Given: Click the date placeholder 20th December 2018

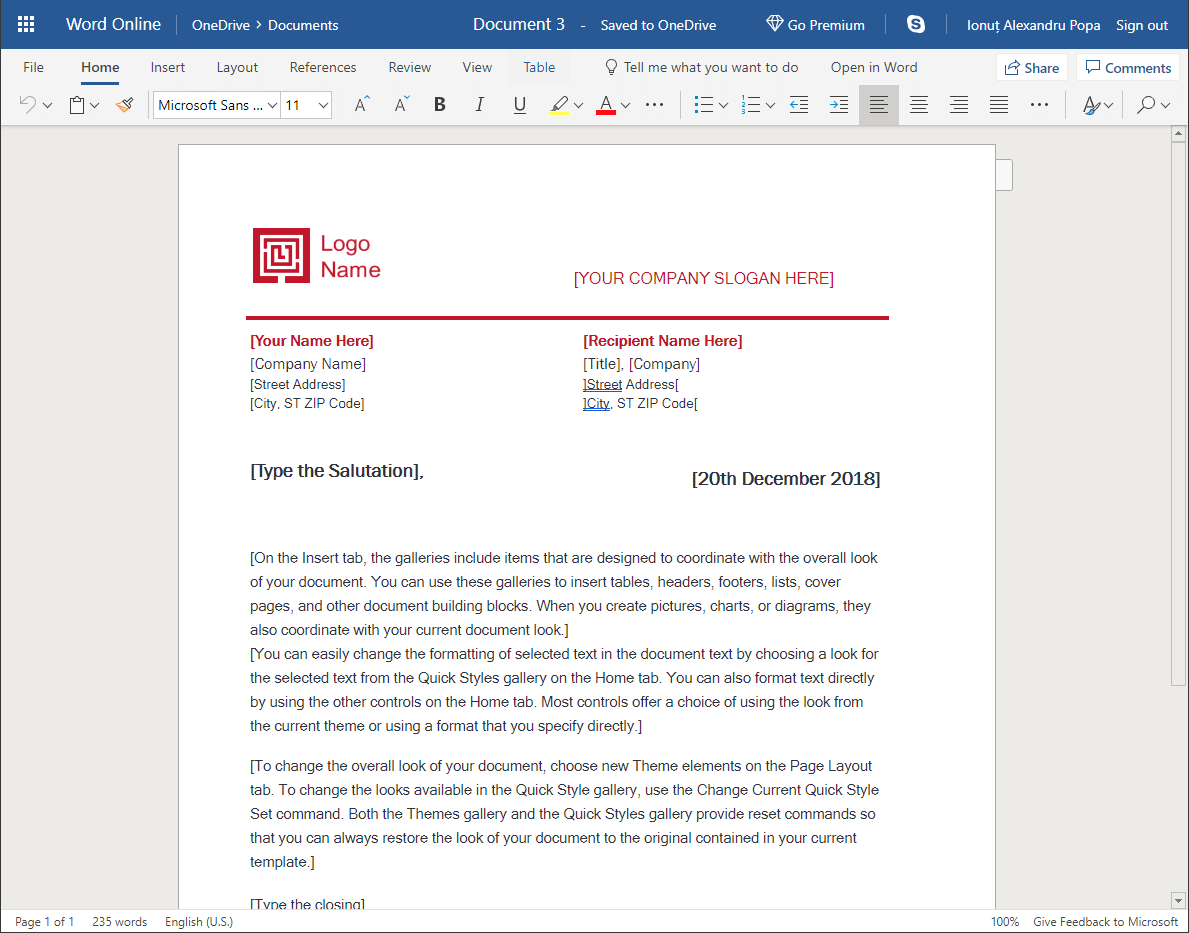Looking at the screenshot, I should 786,479.
